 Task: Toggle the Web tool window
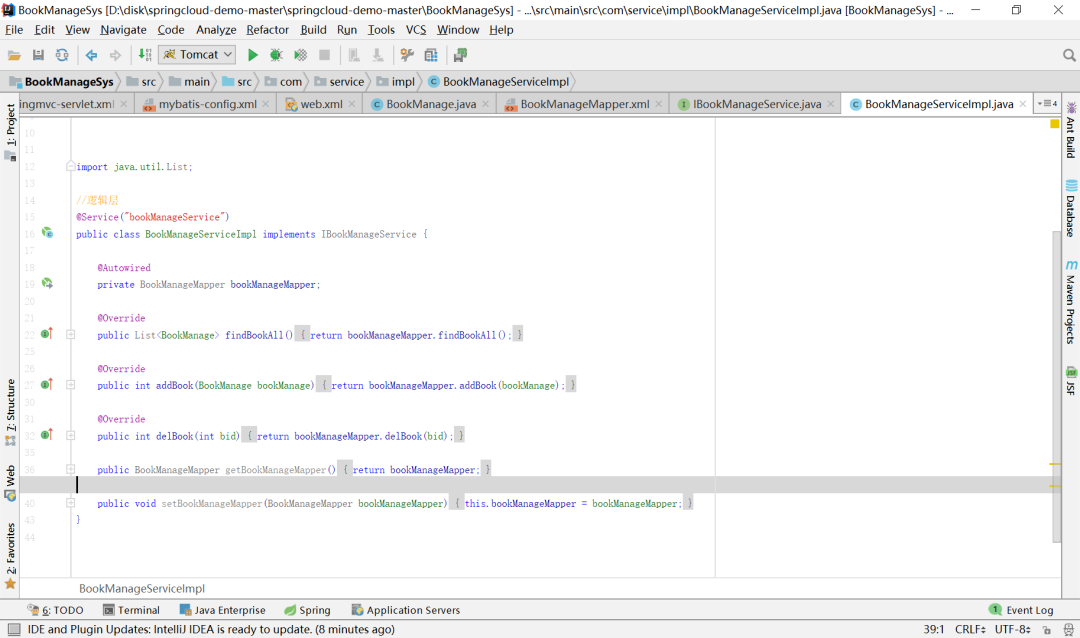pyautogui.click(x=10, y=483)
